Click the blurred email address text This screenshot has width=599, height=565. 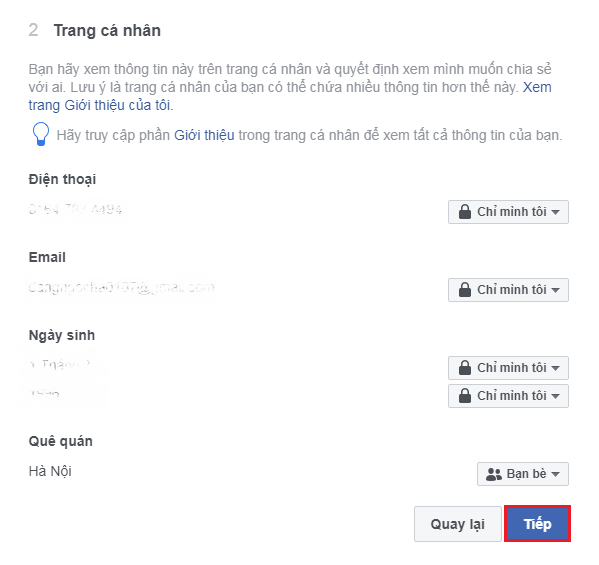[x=121, y=287]
